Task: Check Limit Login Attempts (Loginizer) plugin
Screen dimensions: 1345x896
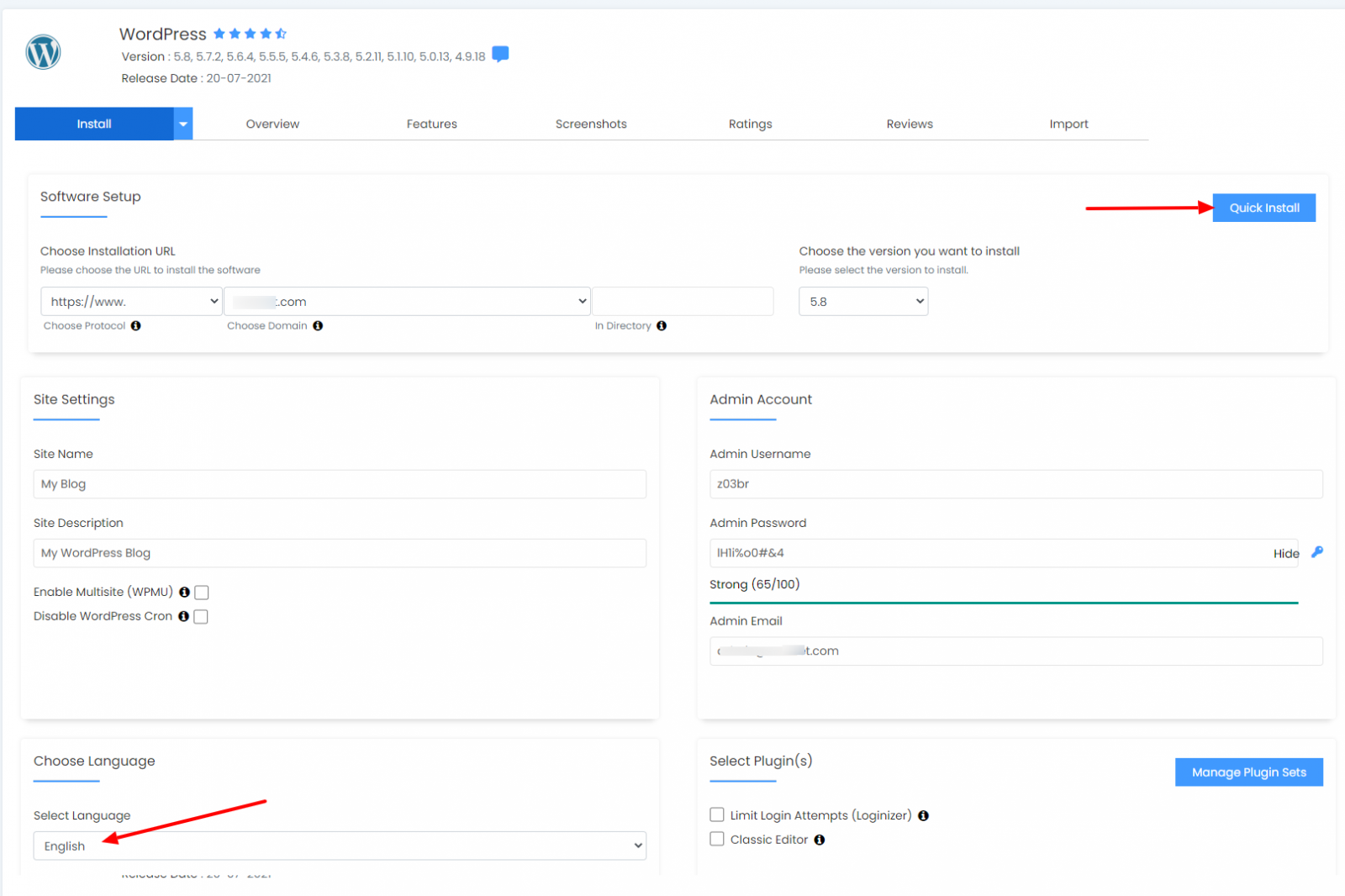Action: (x=717, y=814)
